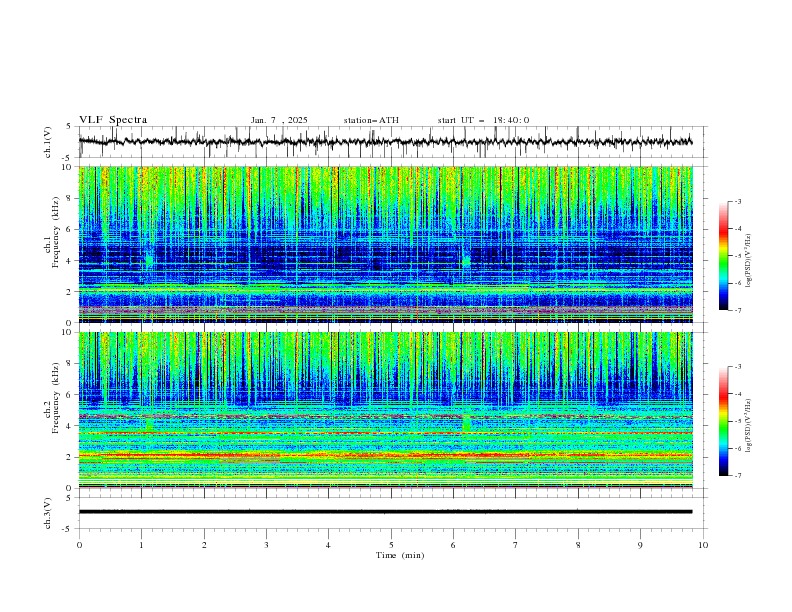Image resolution: width=792 pixels, height=612 pixels.
Task: Click the ch.3 flat voltage trace
Action: 385,512
